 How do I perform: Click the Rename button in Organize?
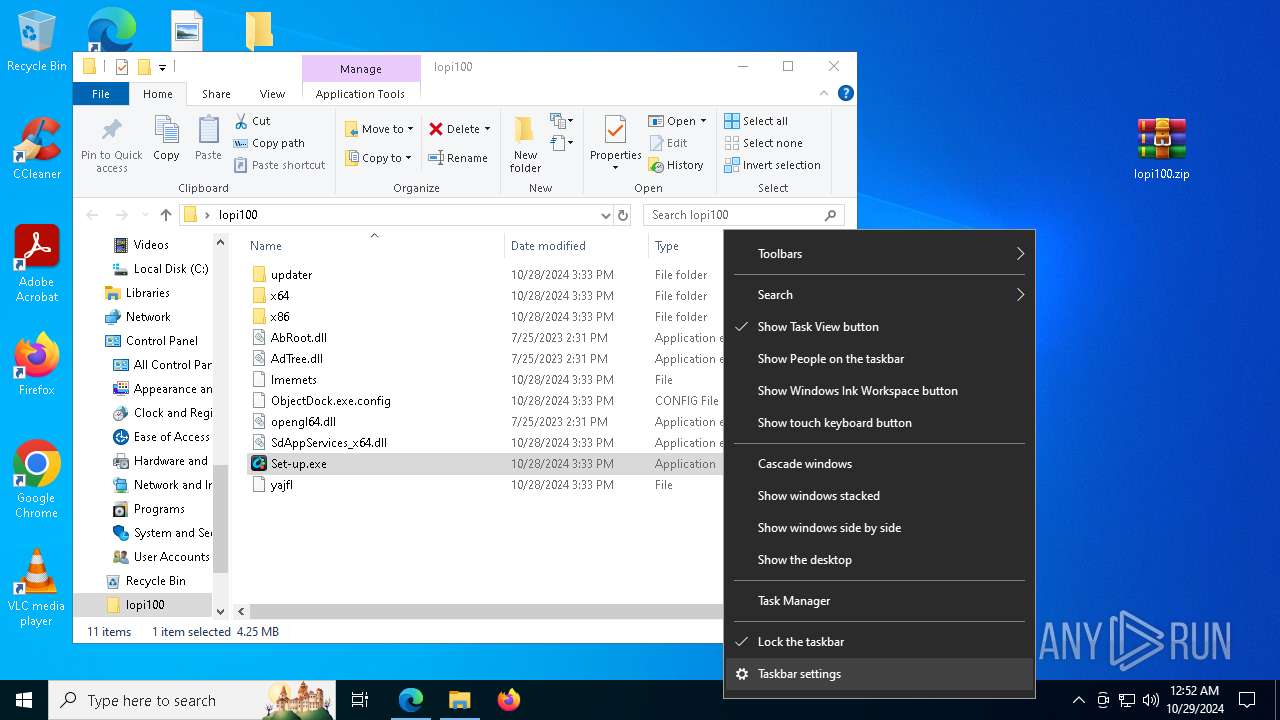click(x=458, y=158)
